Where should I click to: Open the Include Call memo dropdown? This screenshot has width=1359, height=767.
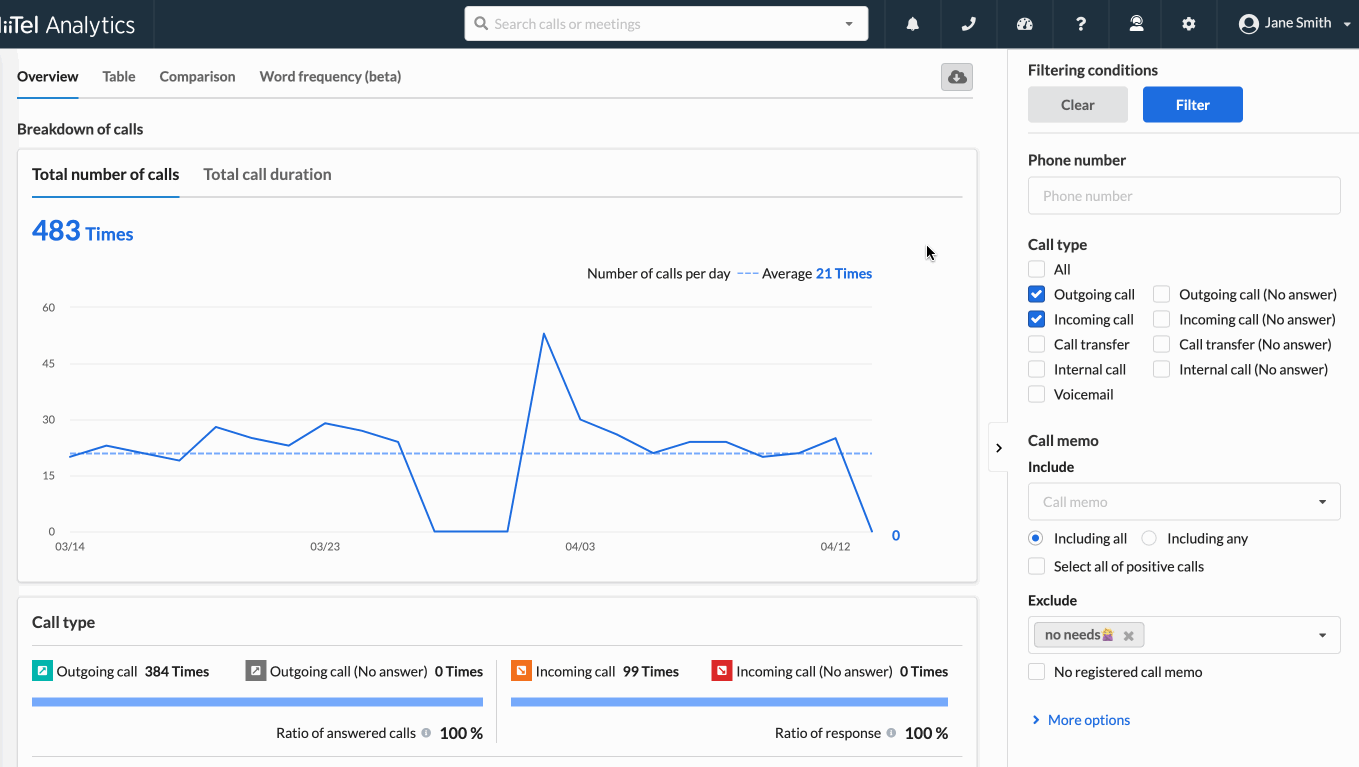1184,502
